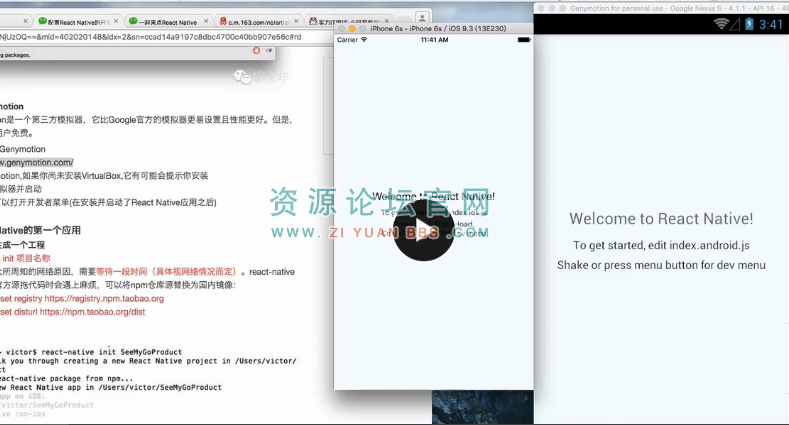Close the Genymotion window with its first title button
Screen dimensions: 789x425
pos(541,9)
